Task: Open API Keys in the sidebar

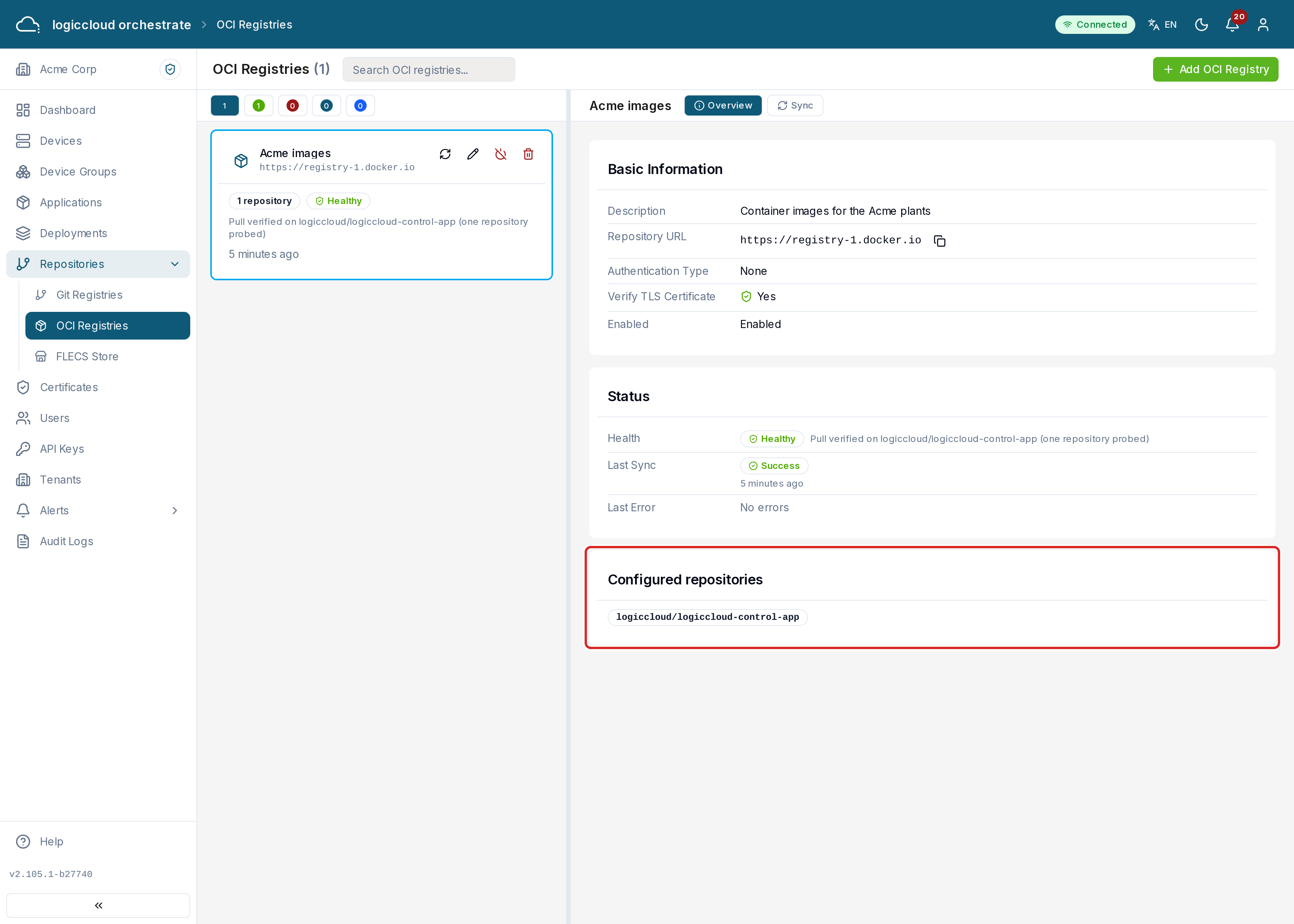Action: click(x=98, y=449)
